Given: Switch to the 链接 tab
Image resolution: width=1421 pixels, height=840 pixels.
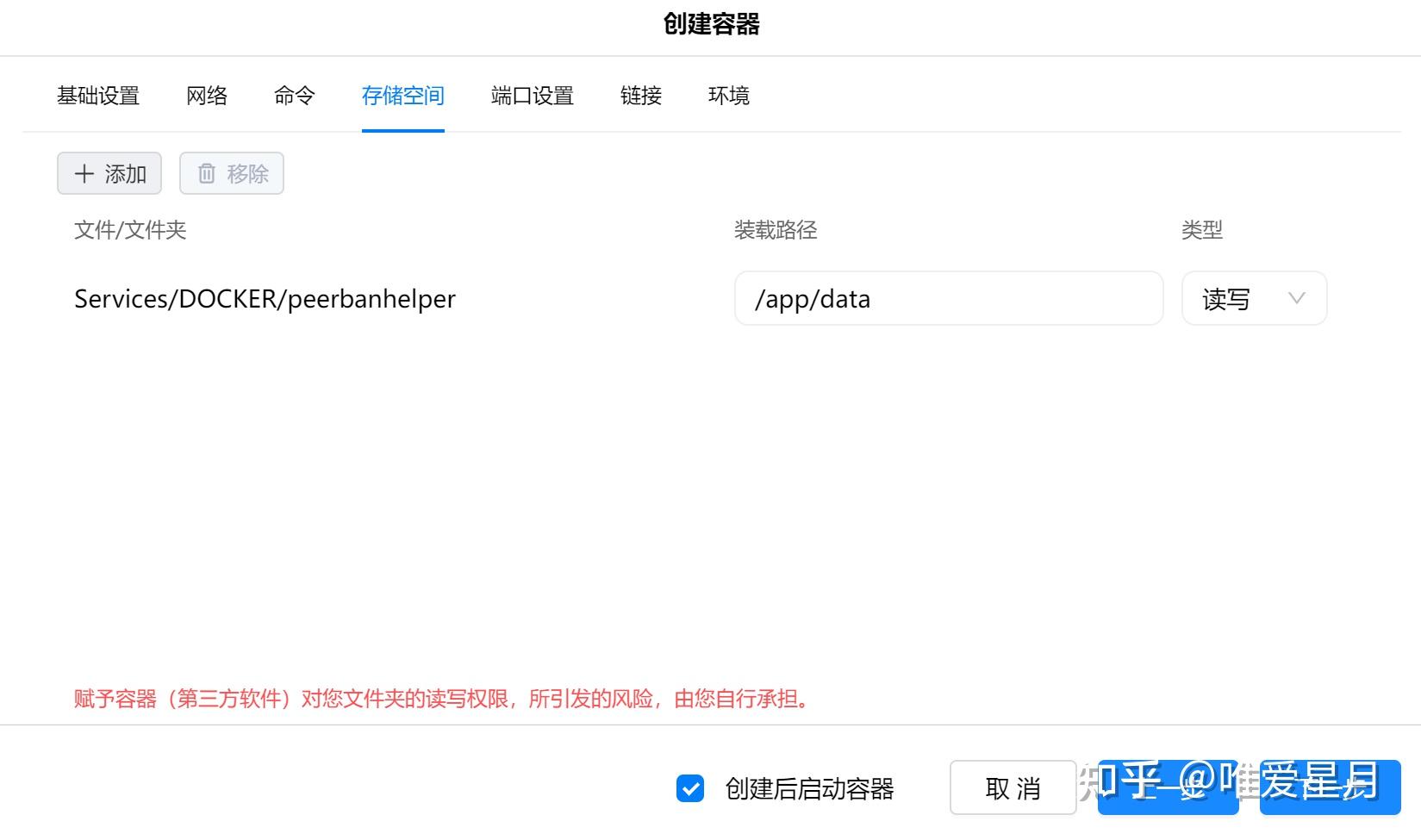Looking at the screenshot, I should (x=640, y=96).
